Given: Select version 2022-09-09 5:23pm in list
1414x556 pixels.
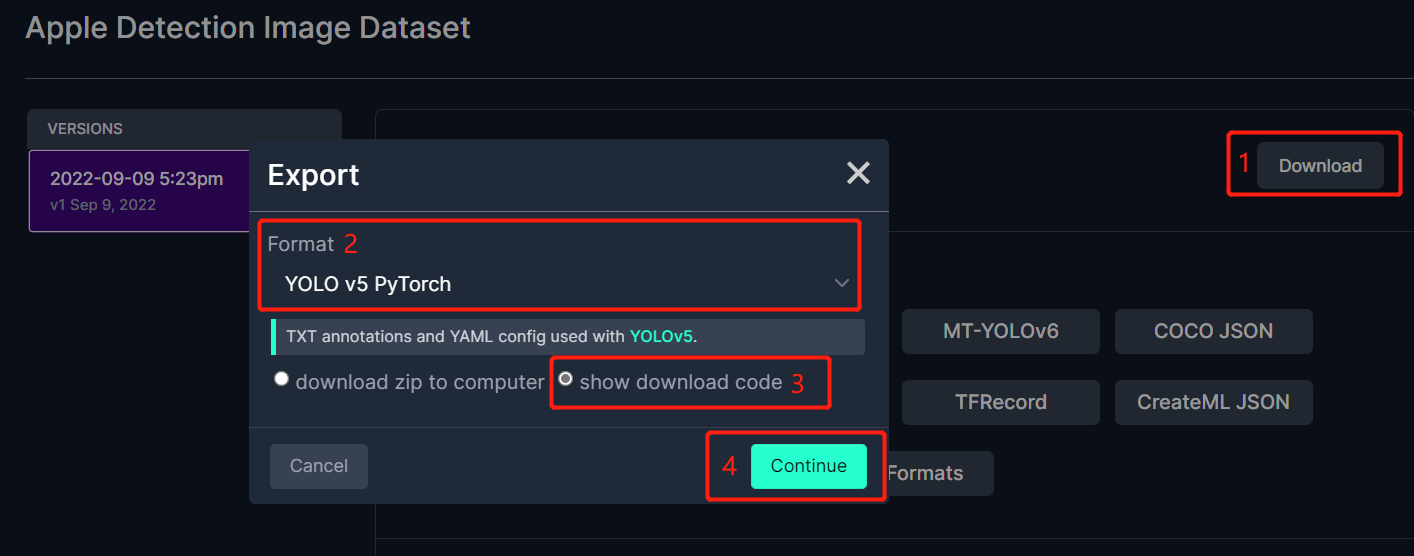Looking at the screenshot, I should click(139, 191).
